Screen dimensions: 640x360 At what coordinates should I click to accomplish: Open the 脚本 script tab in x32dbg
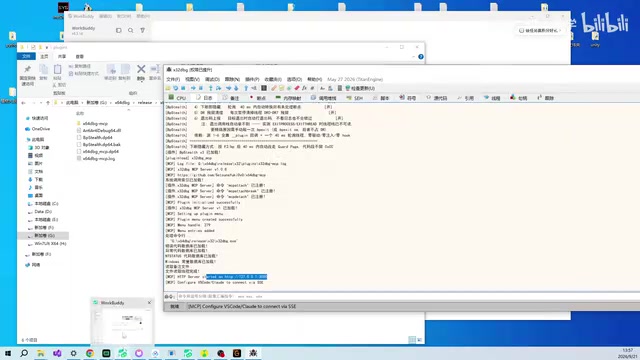point(381,98)
